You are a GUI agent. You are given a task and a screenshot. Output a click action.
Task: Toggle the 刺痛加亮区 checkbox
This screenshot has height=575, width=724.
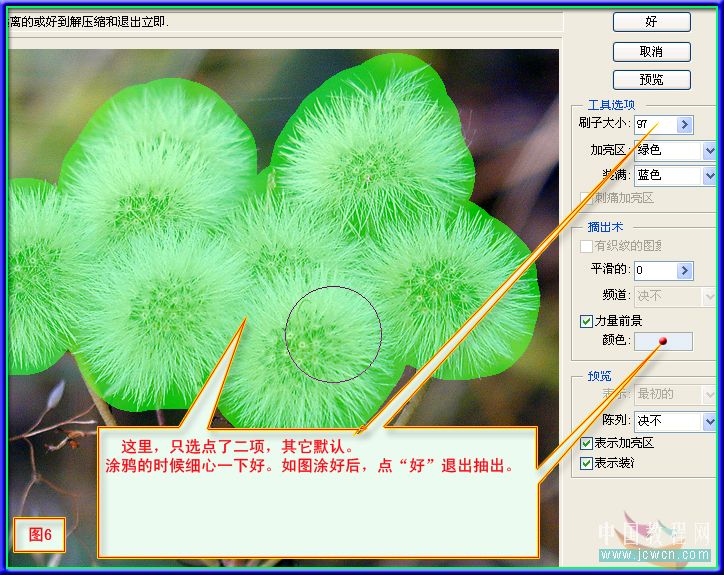586,199
